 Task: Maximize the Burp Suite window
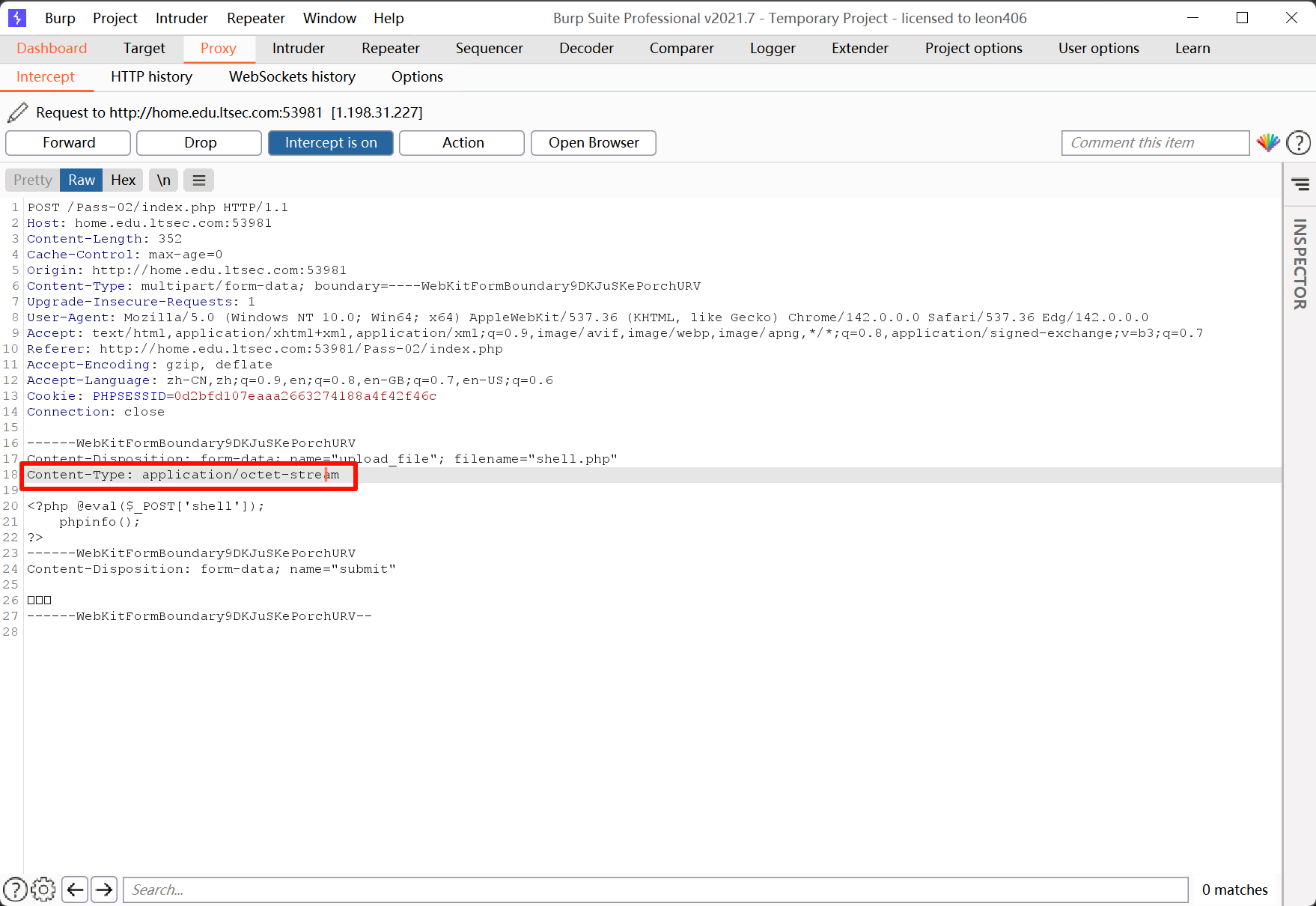(1243, 18)
